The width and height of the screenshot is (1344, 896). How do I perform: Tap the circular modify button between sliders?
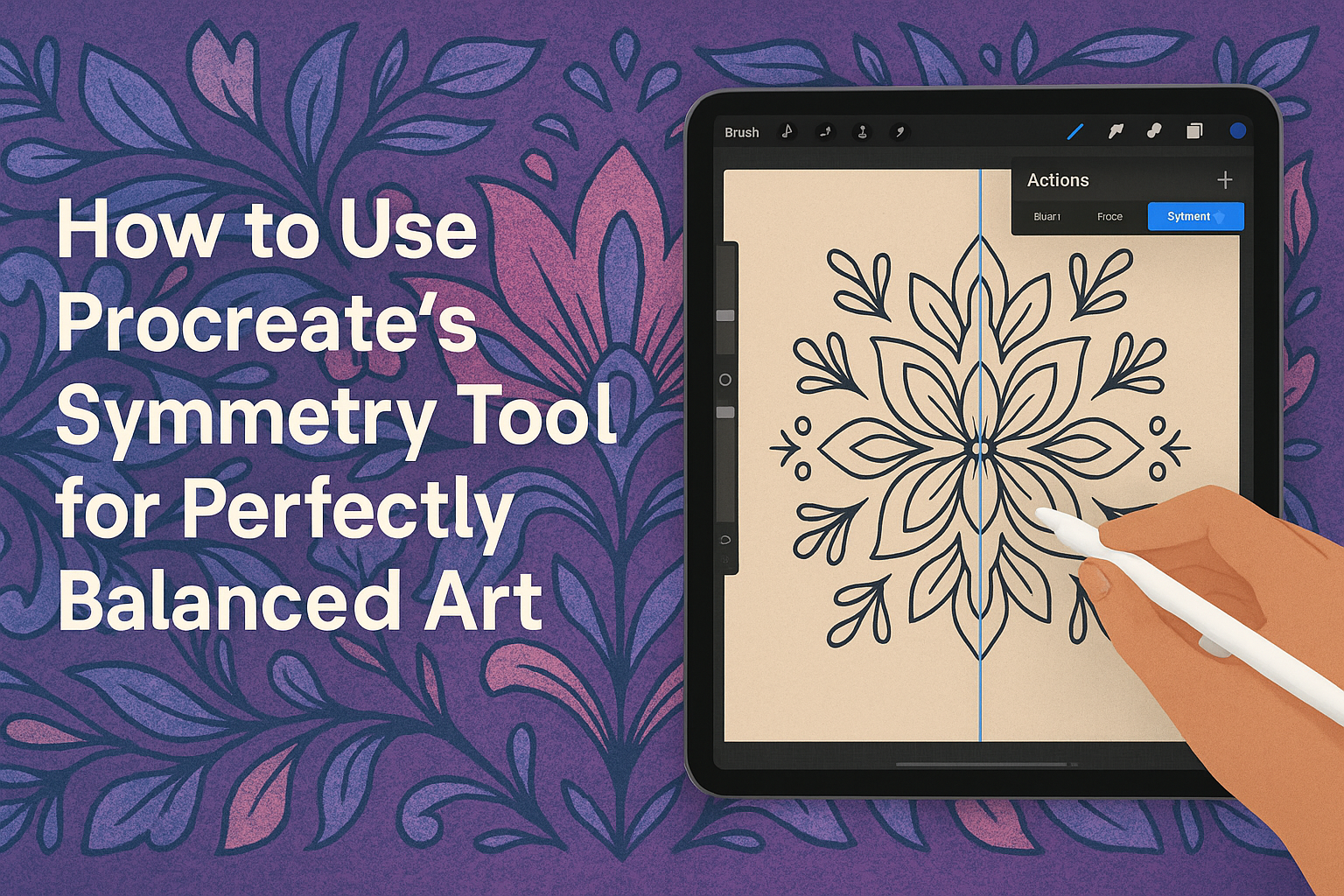[x=724, y=380]
